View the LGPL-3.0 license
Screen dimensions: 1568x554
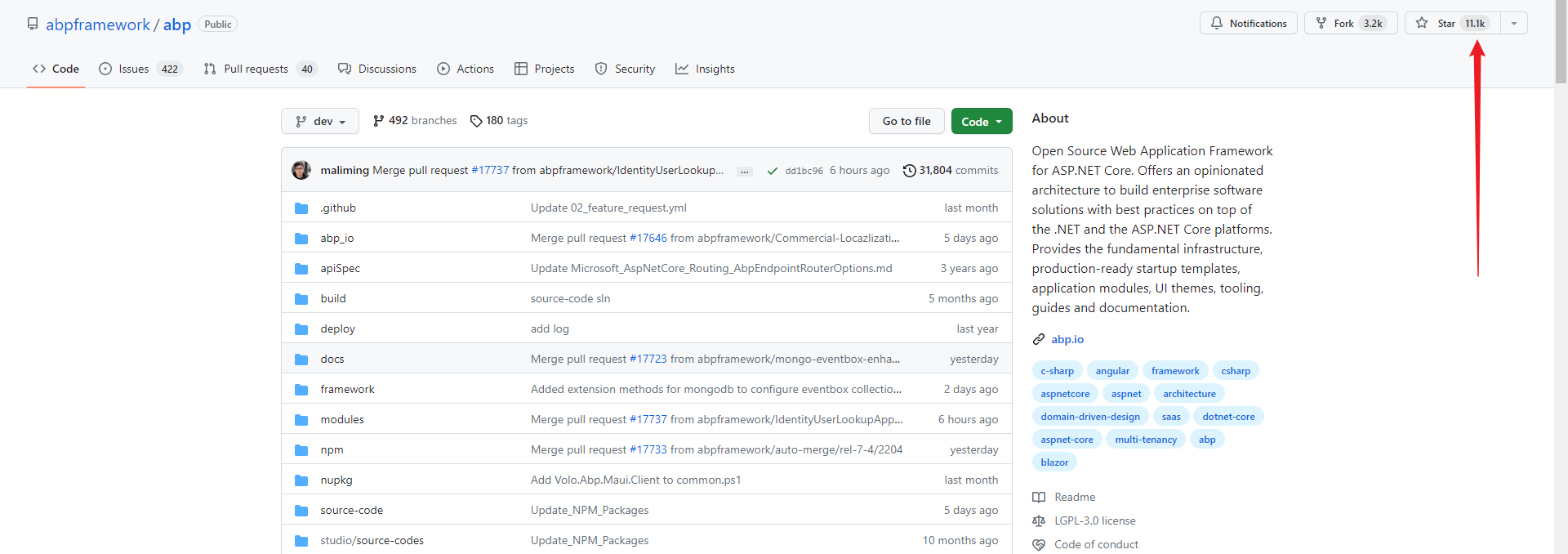click(1094, 520)
